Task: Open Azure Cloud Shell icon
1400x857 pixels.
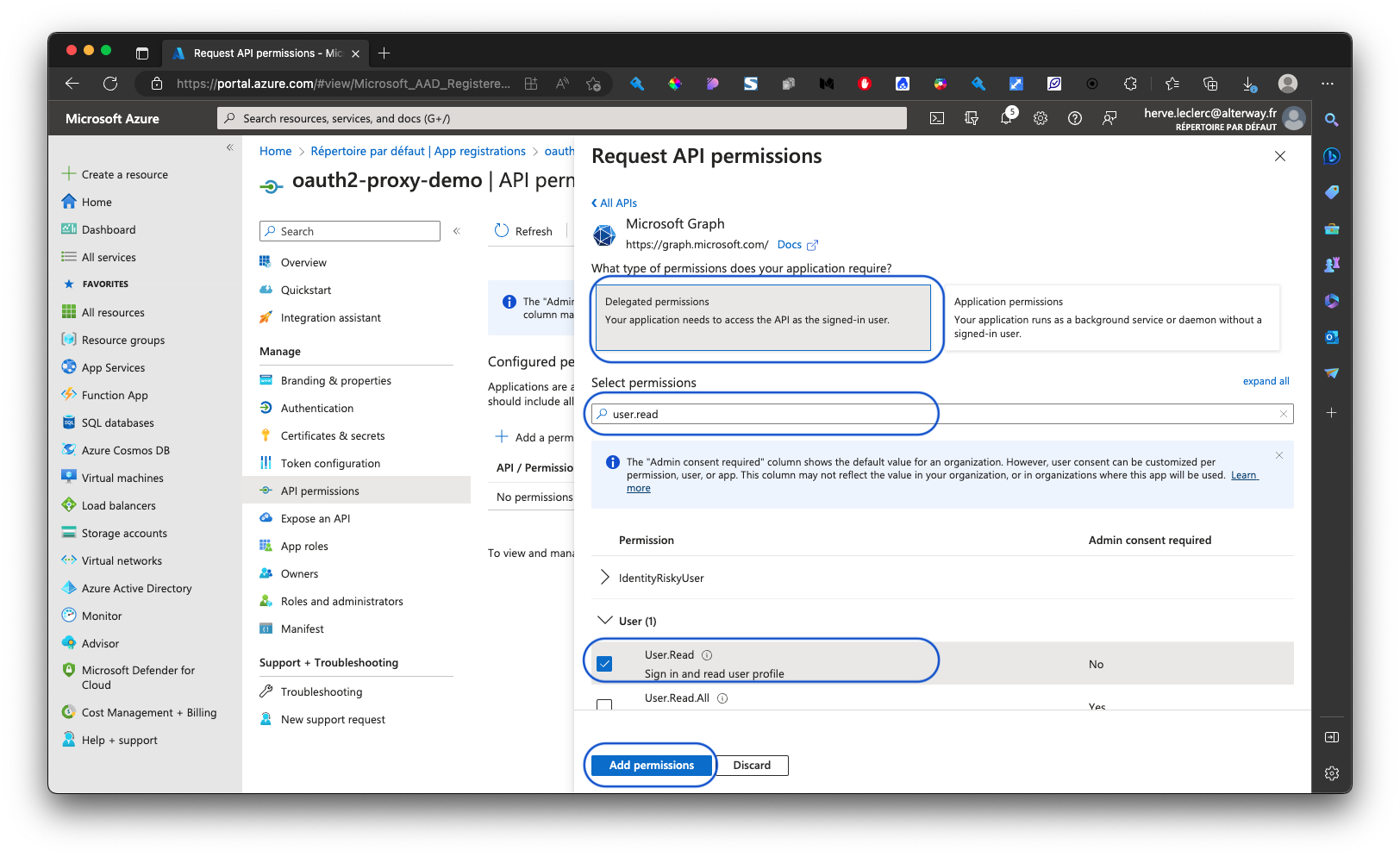Action: pos(937,119)
